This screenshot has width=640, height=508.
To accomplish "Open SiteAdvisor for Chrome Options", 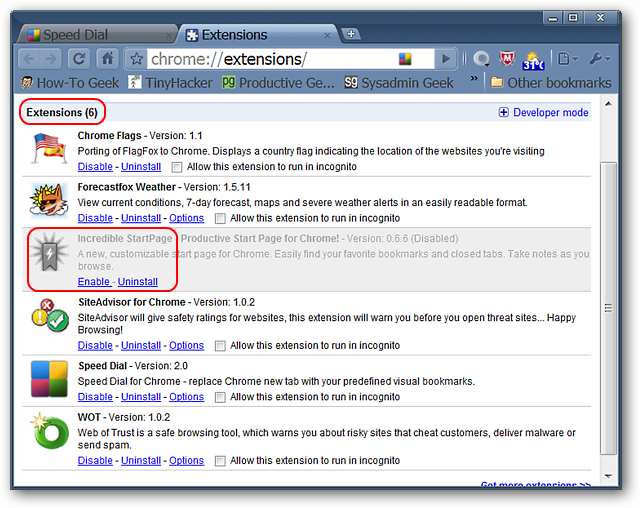I will click(187, 346).
